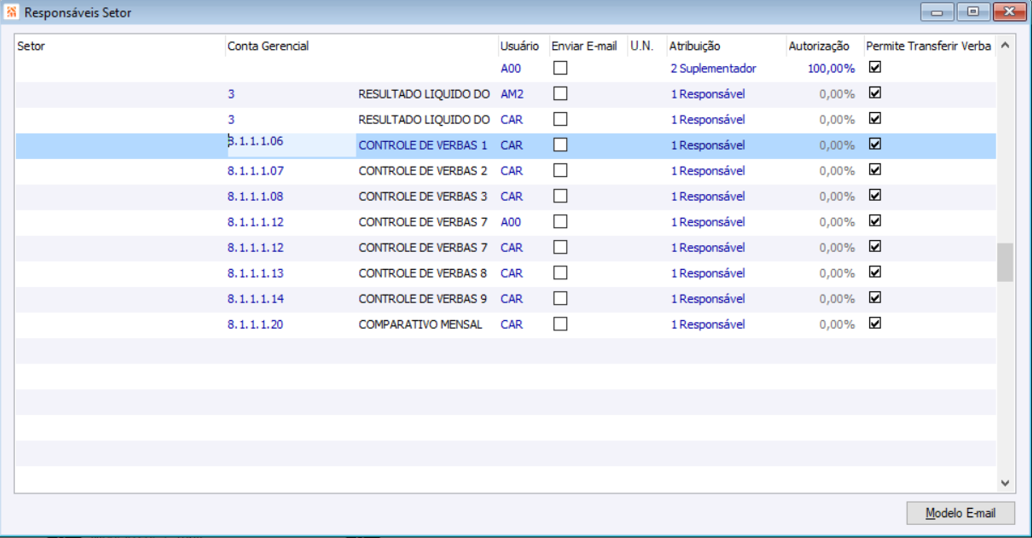Disable Permite Transferir Verba on CONTROLE DE VERBAS 8
Screen dimensions: 1032x538
(x=875, y=273)
